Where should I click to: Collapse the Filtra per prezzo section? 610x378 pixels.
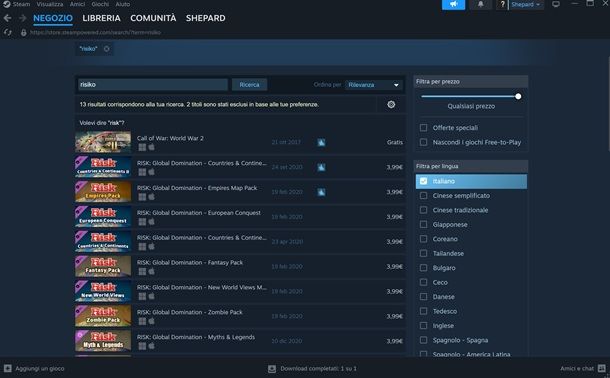[x=471, y=81]
